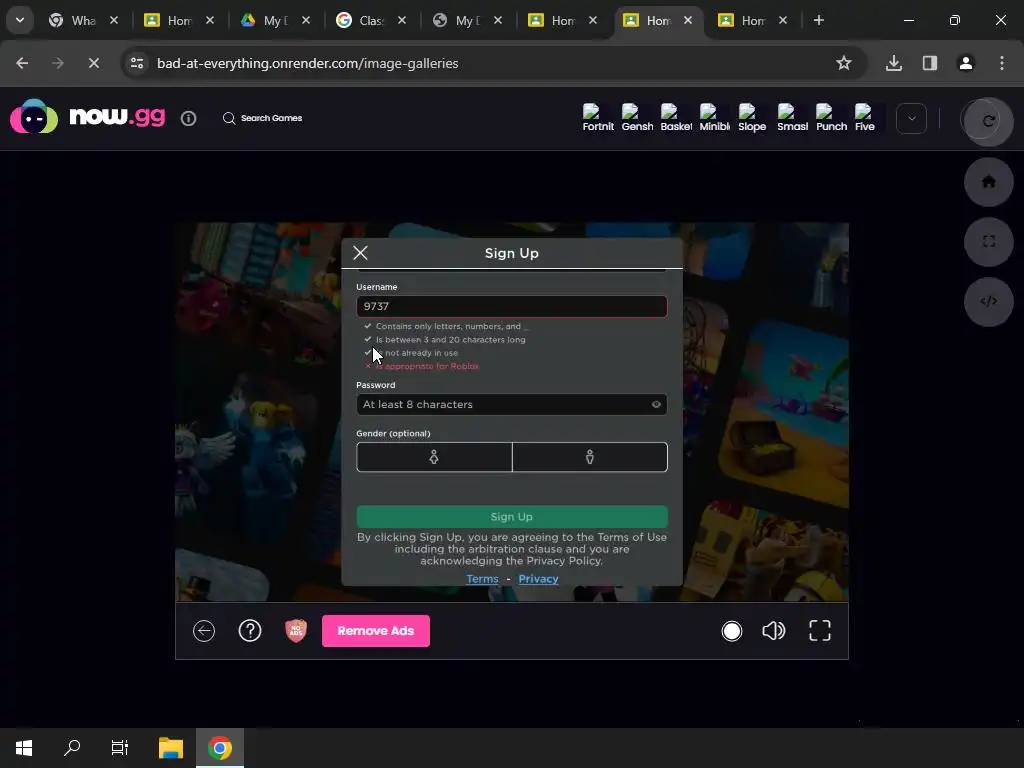1024x768 pixels.
Task: Click the back arrow in player bar
Action: point(204,631)
